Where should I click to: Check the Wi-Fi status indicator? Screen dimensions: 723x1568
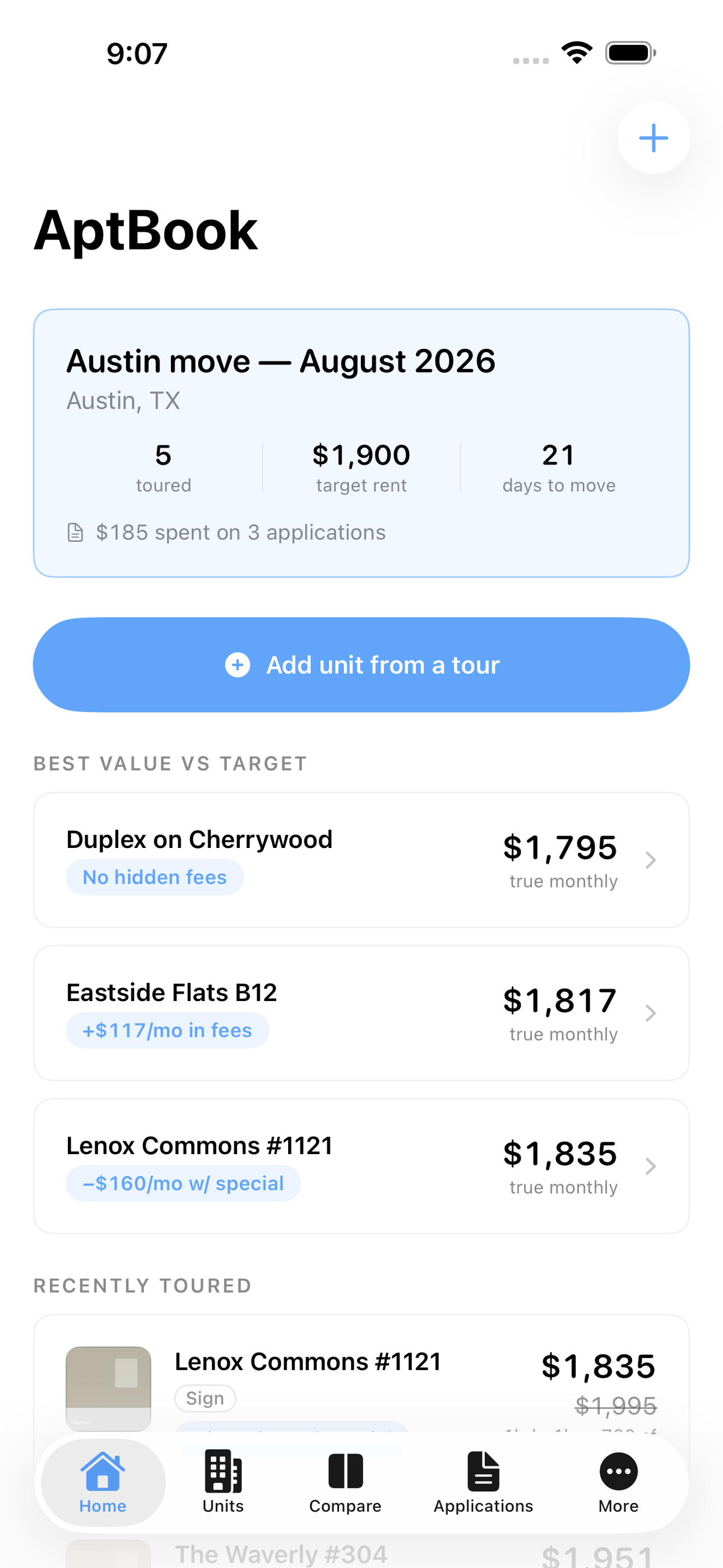point(577,53)
